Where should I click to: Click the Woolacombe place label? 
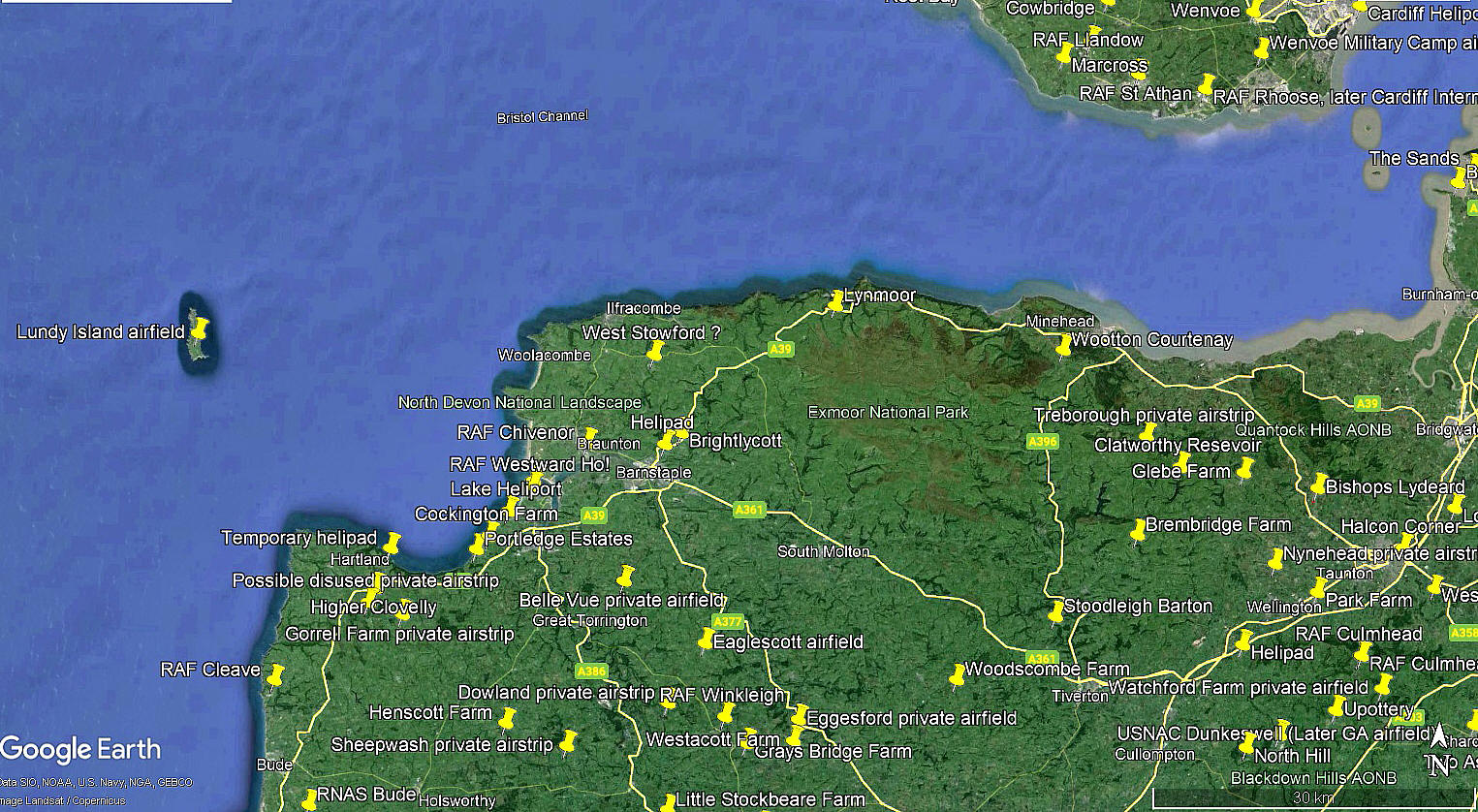545,355
